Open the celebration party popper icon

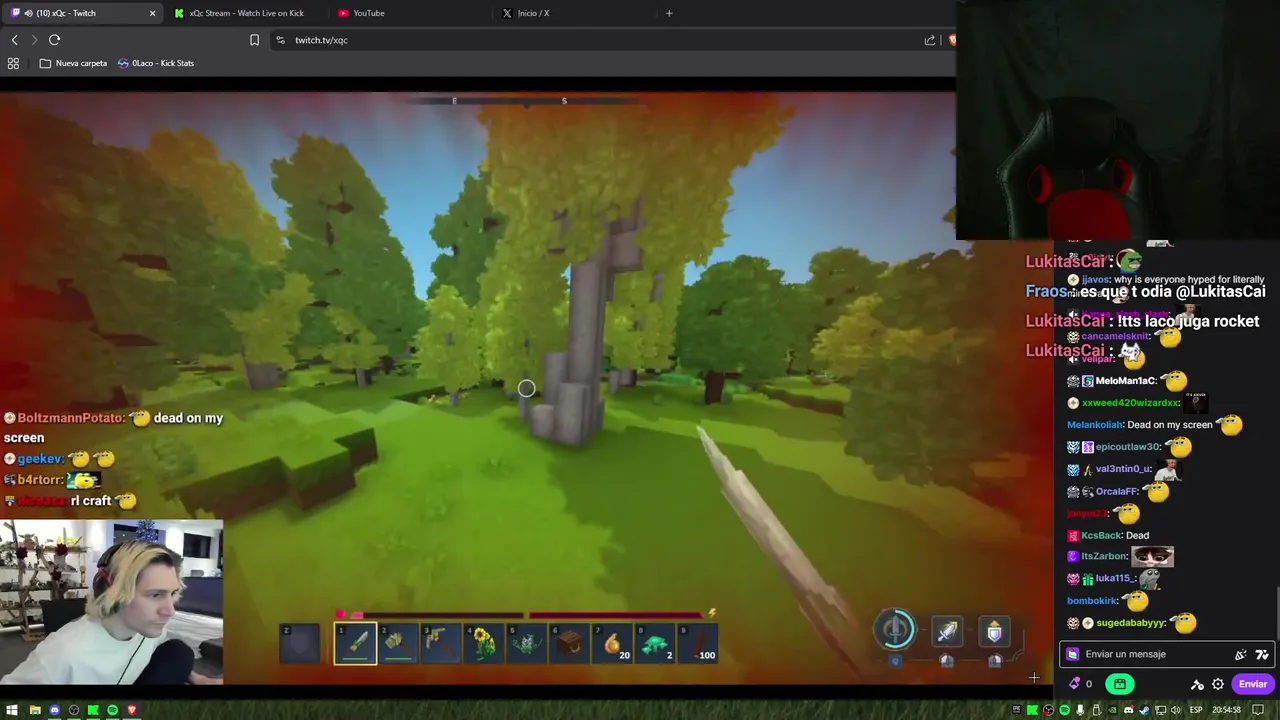(1241, 654)
